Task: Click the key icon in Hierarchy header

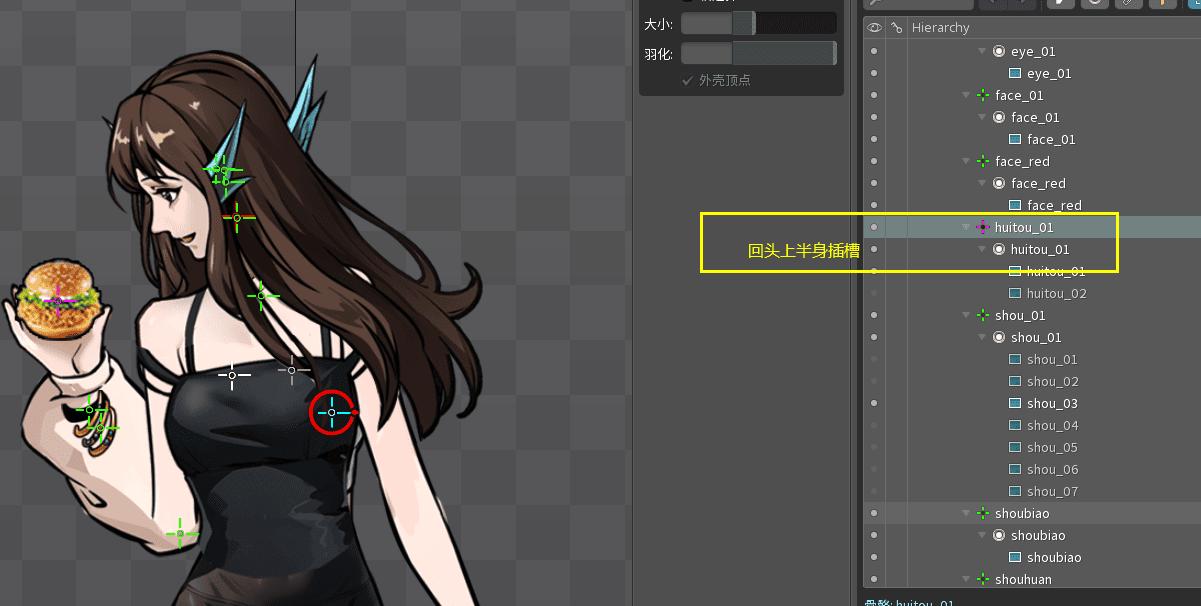Action: click(x=896, y=28)
